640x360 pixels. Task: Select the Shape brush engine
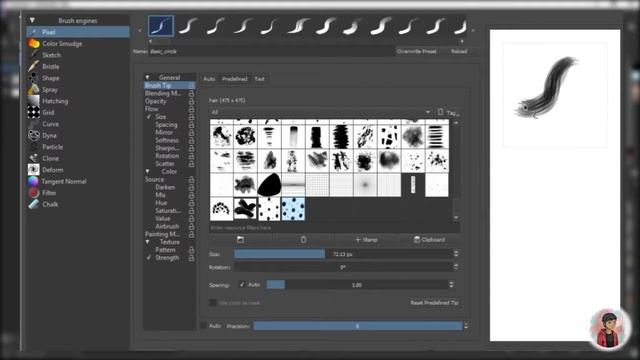[78, 78]
